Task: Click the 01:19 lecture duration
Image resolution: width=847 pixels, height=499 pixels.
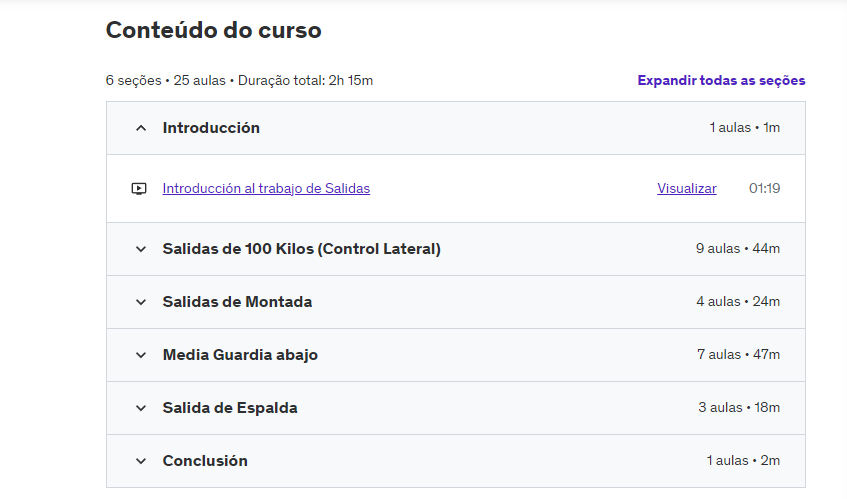Action: pos(764,188)
